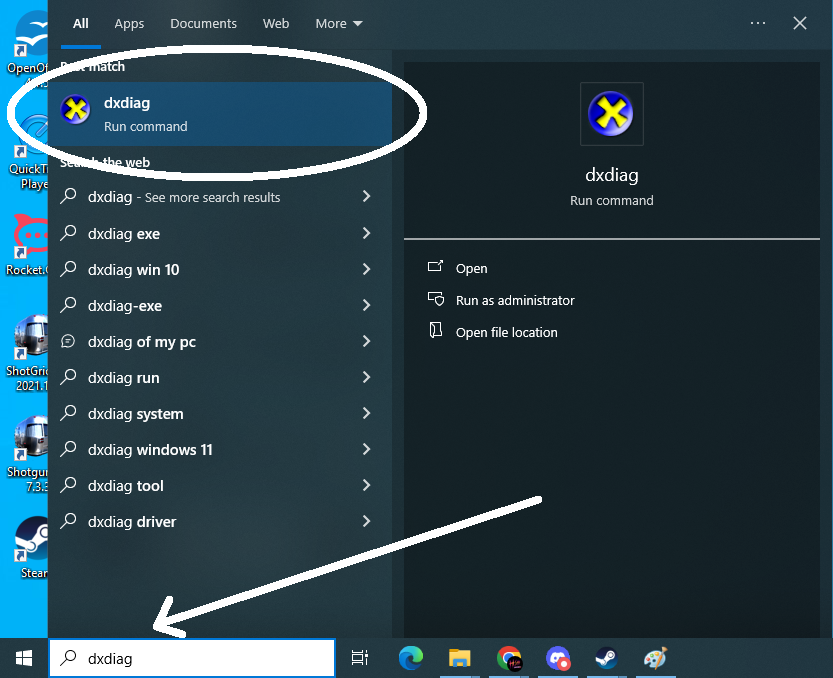The width and height of the screenshot is (833, 678).
Task: Click the large dxdiag icon in preview pane
Action: [611, 114]
